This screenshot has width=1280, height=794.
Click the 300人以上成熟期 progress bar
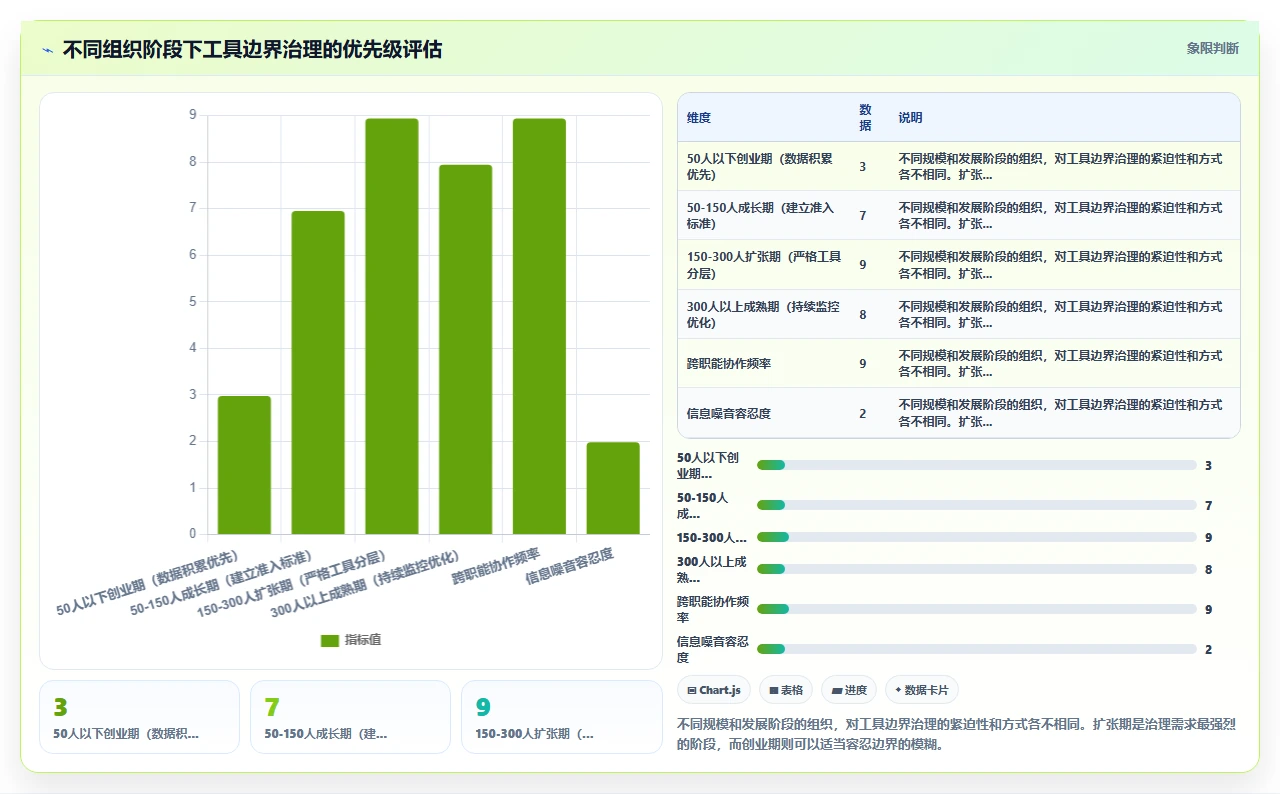(x=977, y=569)
